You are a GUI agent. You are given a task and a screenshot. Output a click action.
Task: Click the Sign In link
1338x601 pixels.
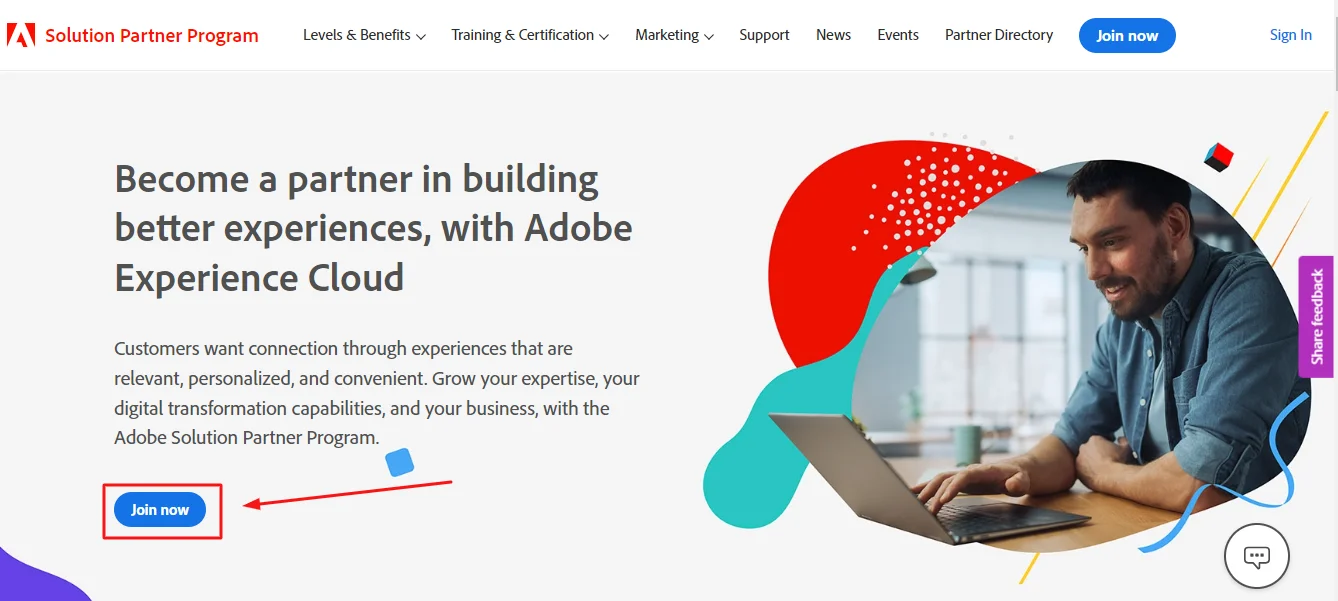pyautogui.click(x=1290, y=34)
